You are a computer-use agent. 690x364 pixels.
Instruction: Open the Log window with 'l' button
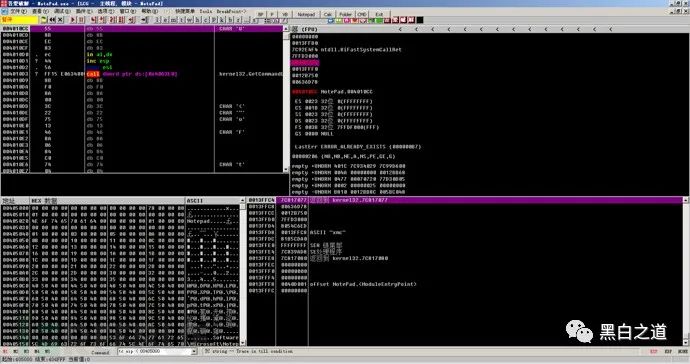coord(157,20)
